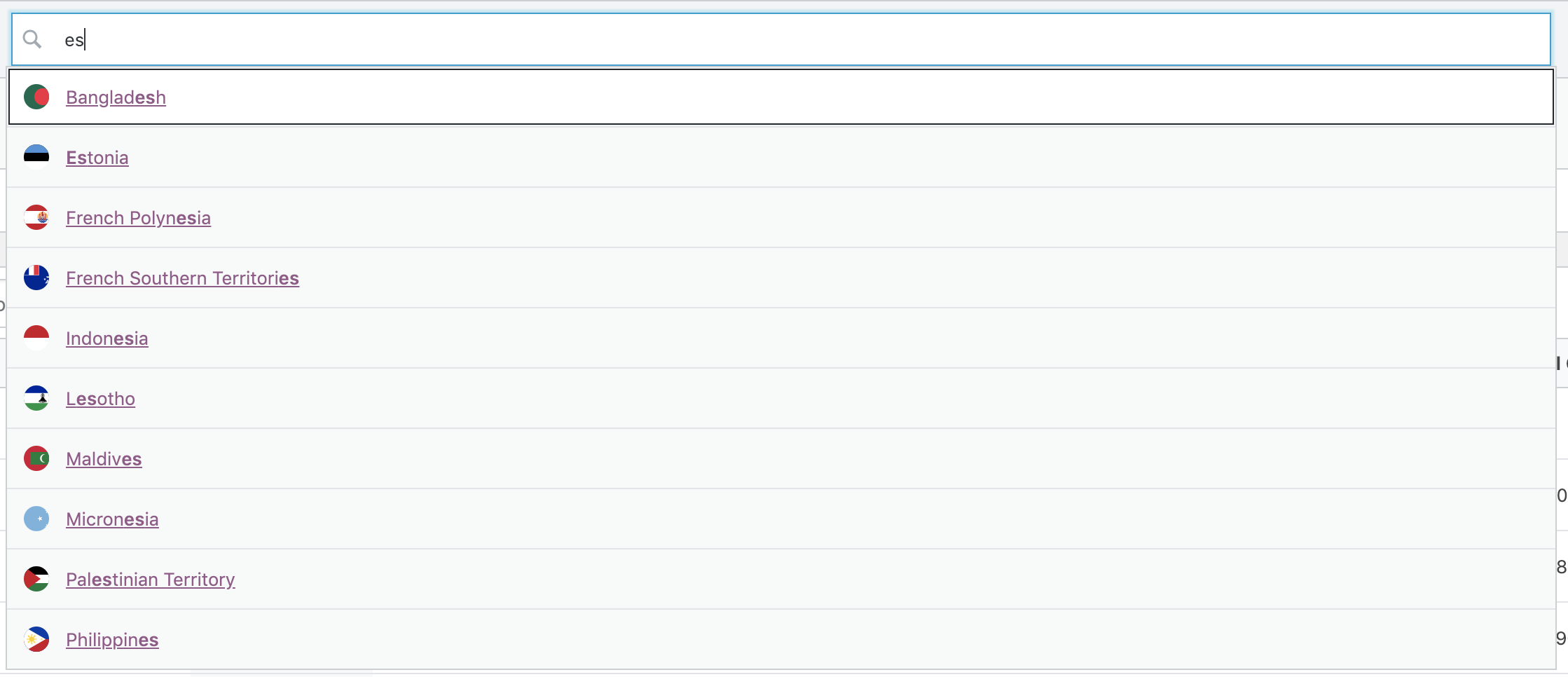Click the French Southern Territories flag icon
The image size is (1568, 677).
36,278
